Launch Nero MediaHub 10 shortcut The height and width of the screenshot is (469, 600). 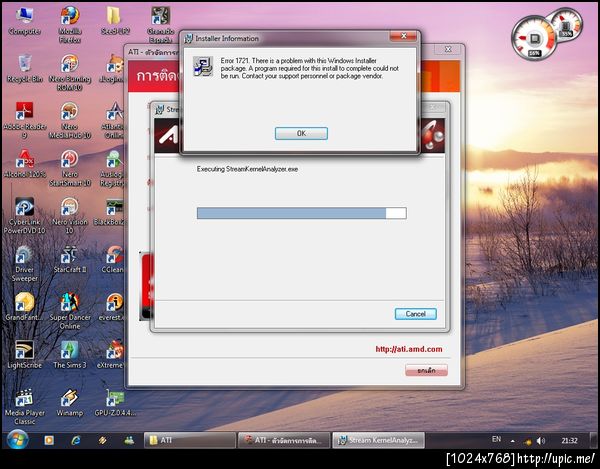pos(70,120)
